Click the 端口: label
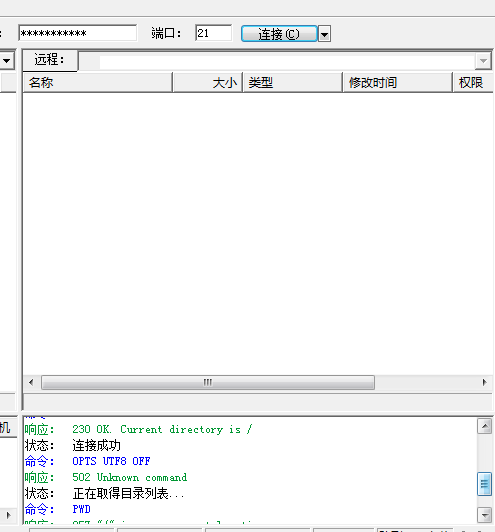 click(x=166, y=33)
